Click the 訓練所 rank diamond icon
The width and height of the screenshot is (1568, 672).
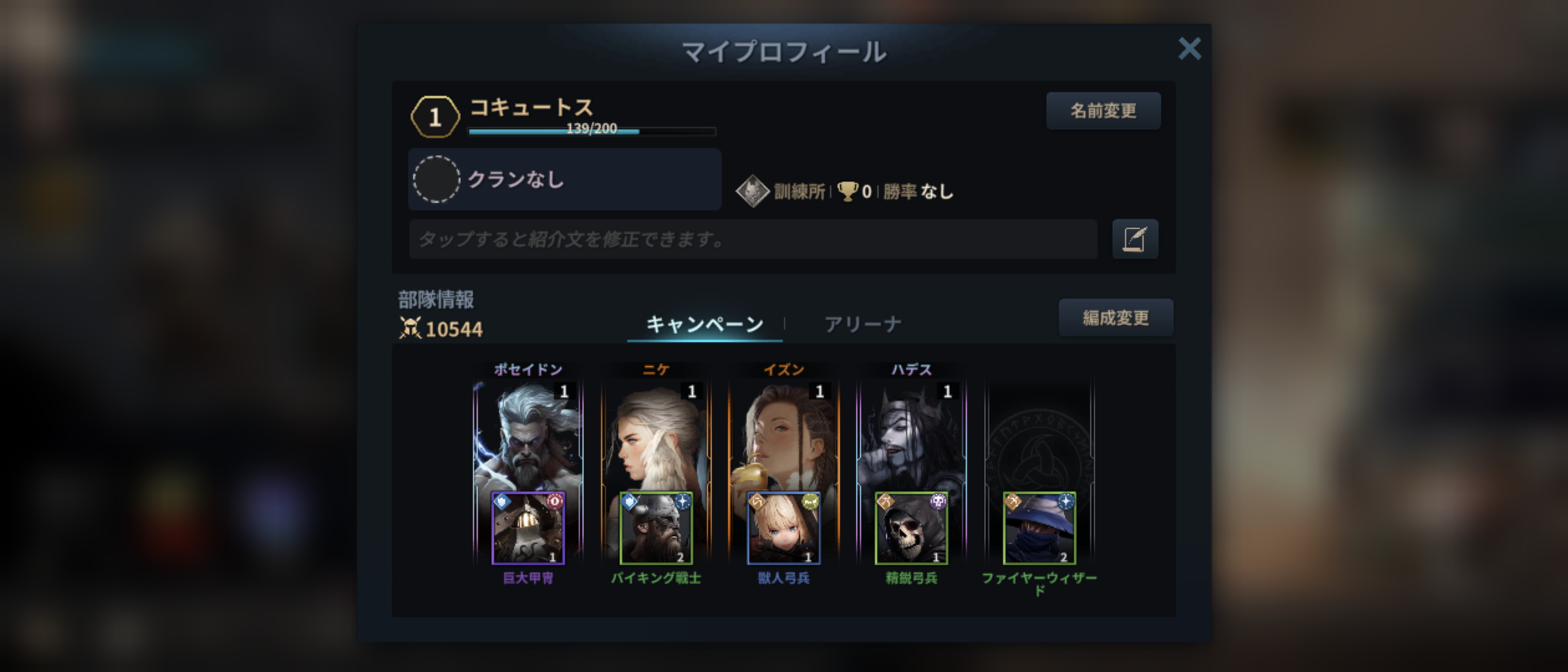(752, 191)
